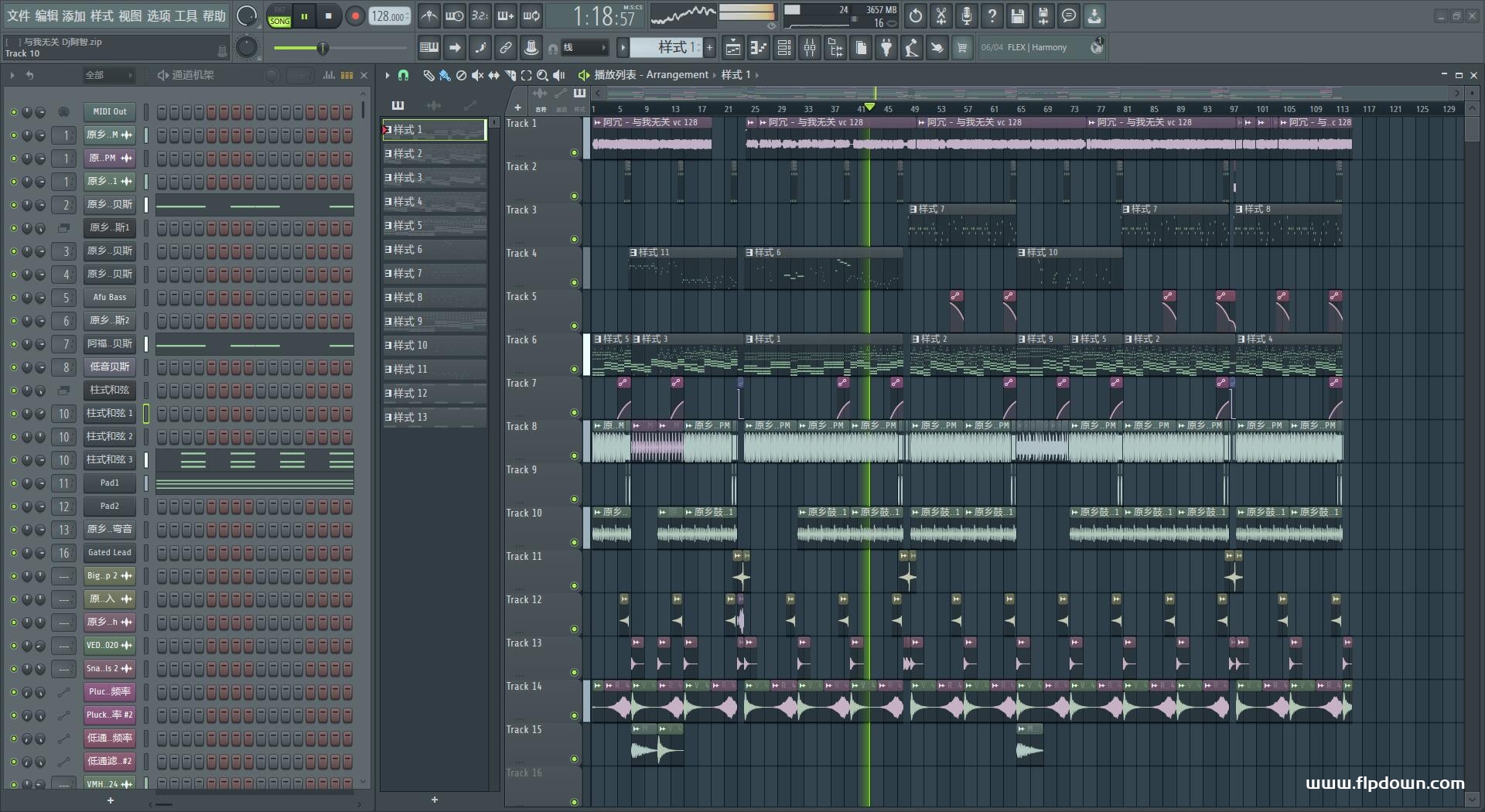Toggle the recording countdown icon
1485x812 pixels.
[x=480, y=15]
